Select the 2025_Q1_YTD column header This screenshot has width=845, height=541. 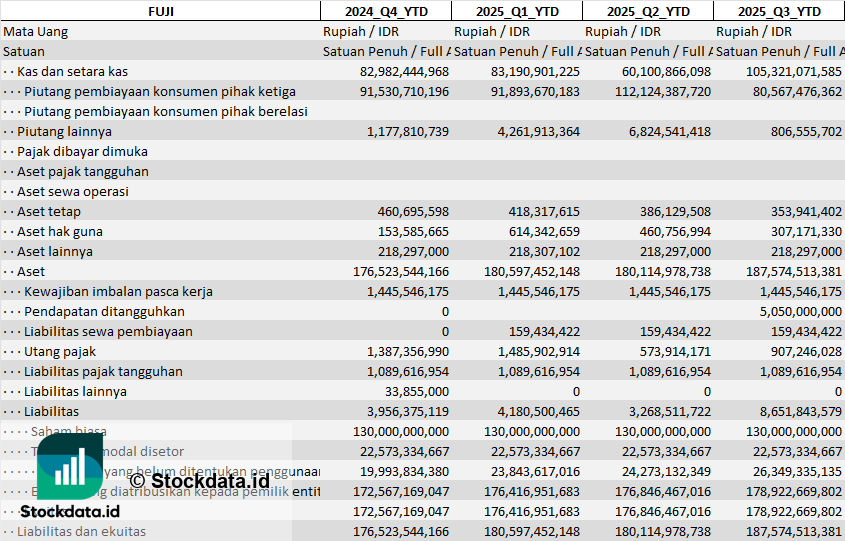pos(516,11)
